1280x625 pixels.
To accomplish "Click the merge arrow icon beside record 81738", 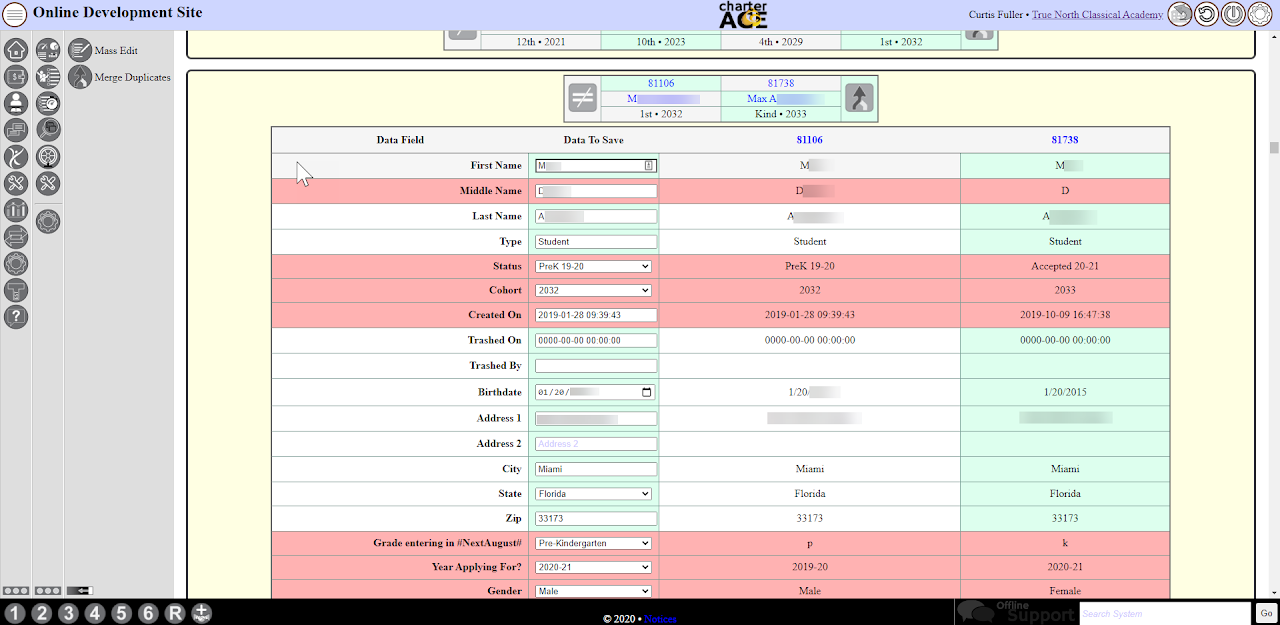I will pyautogui.click(x=860, y=98).
